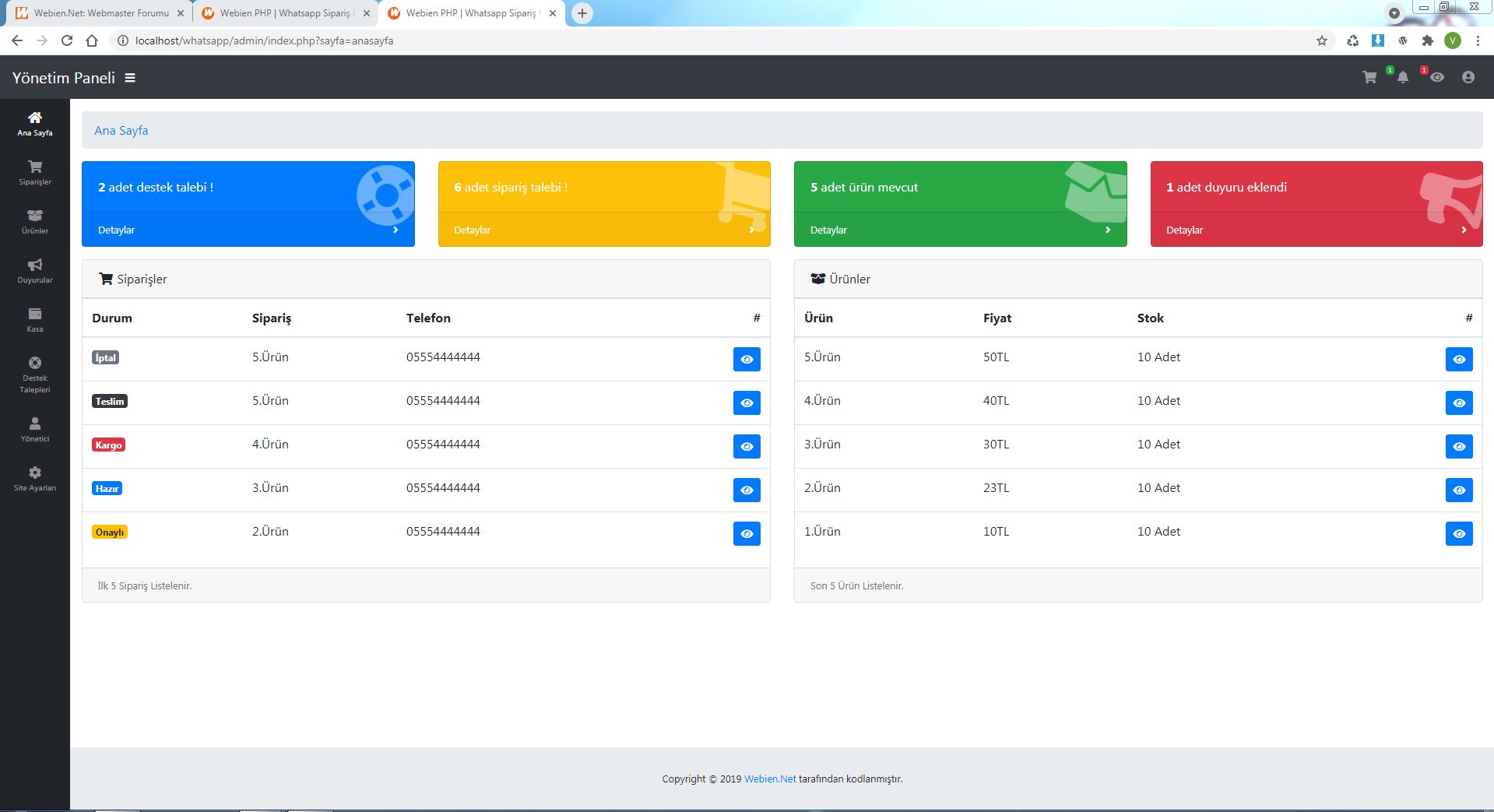Open the user account menu in header
Image resolution: width=1494 pixels, height=812 pixels.
point(1468,78)
